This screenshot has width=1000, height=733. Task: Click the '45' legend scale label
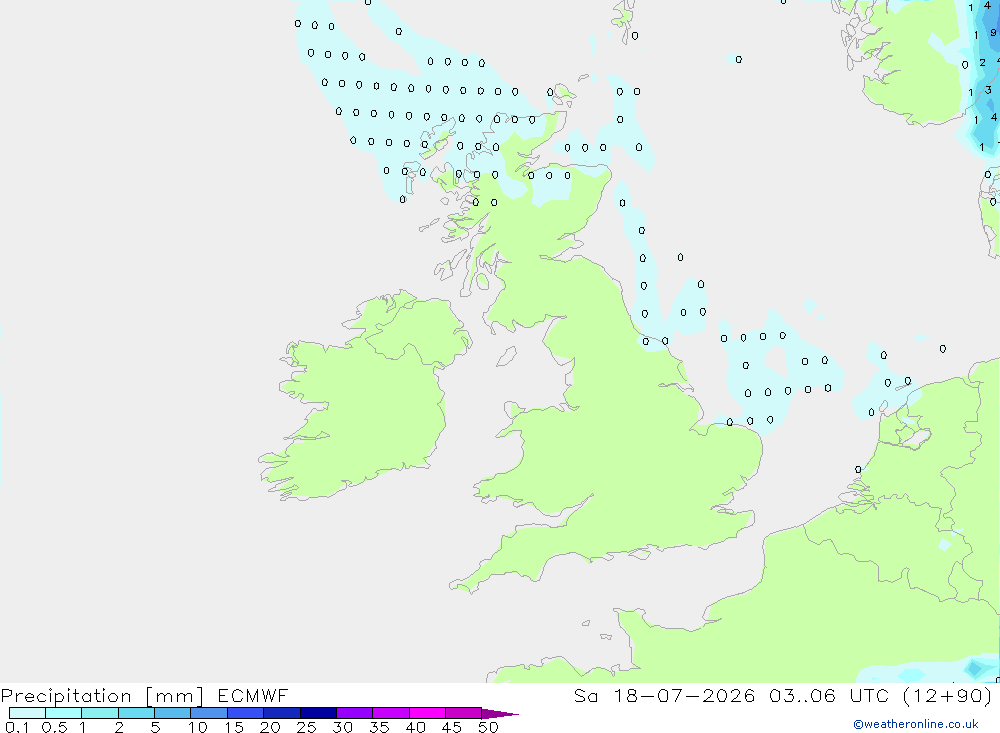tap(452, 727)
